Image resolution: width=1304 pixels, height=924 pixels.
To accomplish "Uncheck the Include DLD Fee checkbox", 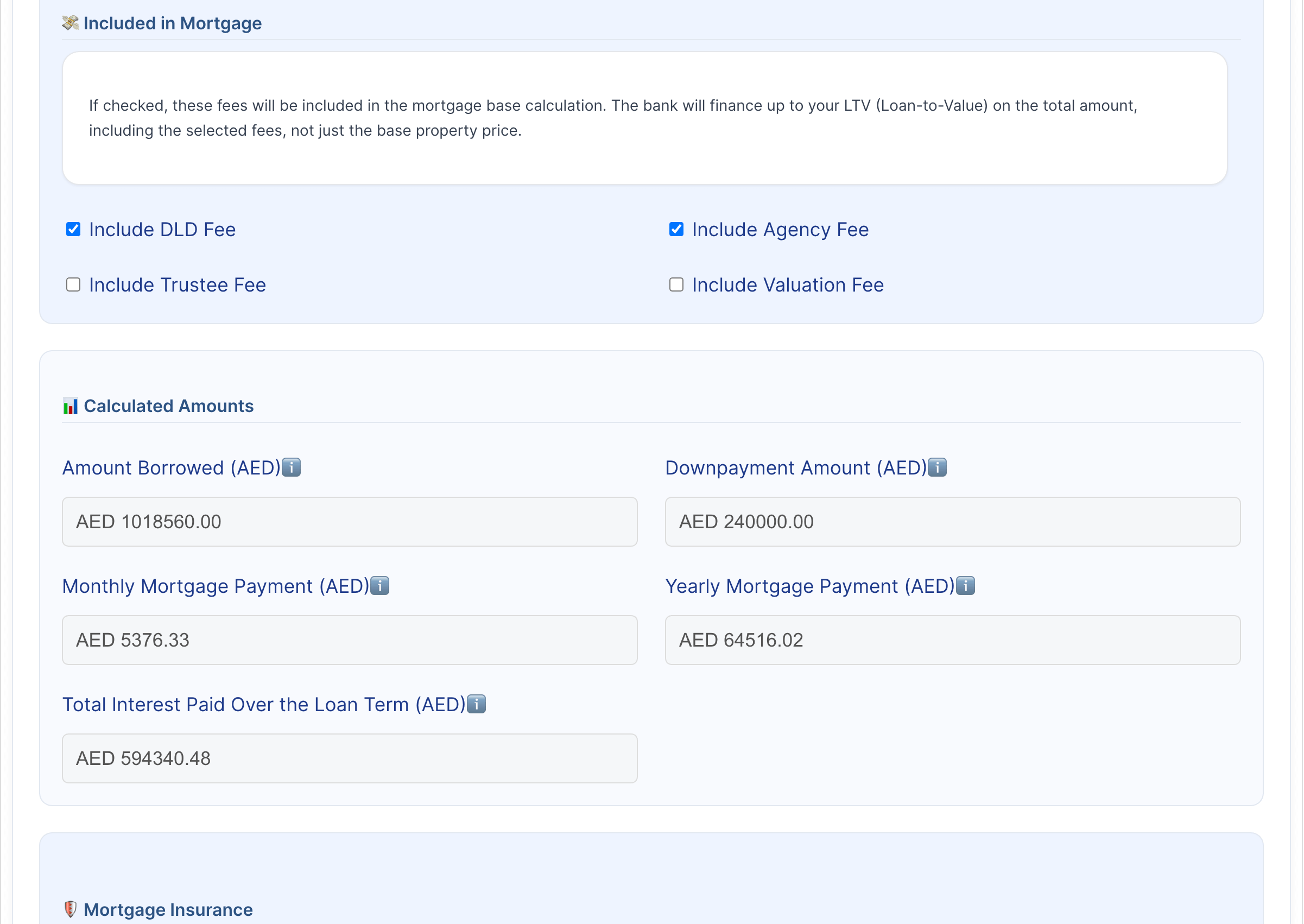I will [x=73, y=229].
